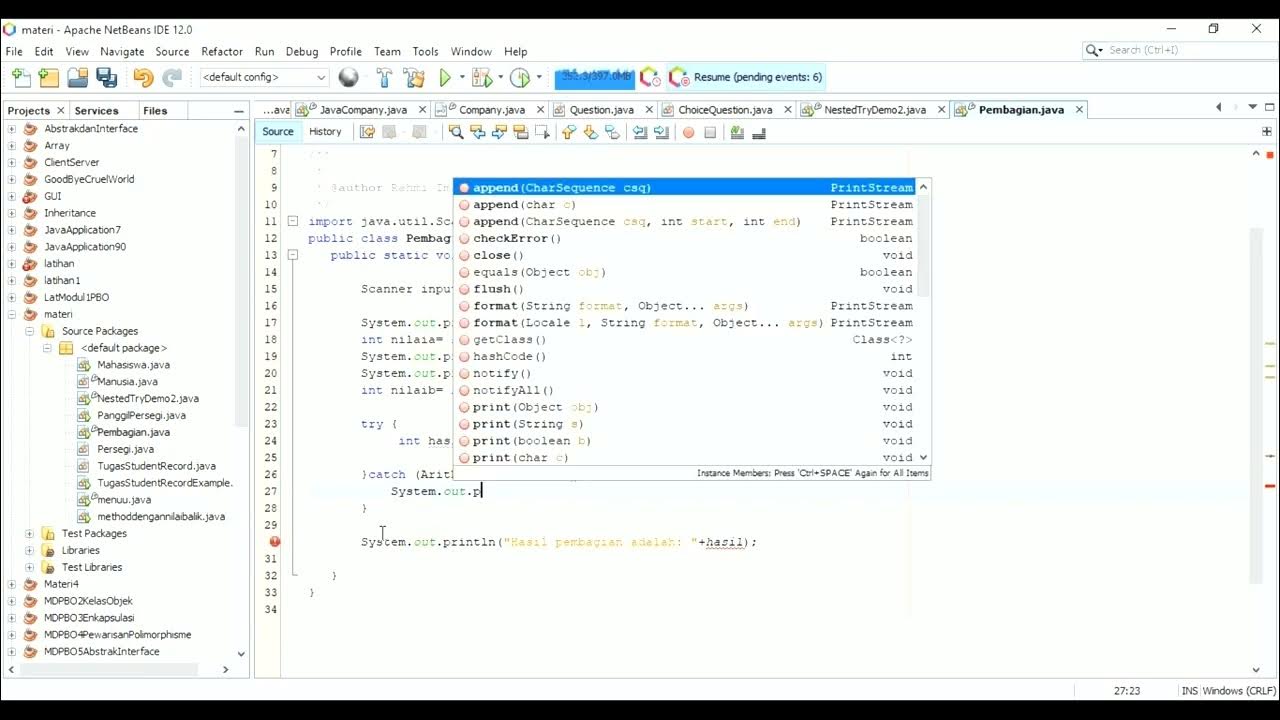Open the NestedTryDemo2.java editor tab
This screenshot has width=1280, height=720.
pyautogui.click(x=875, y=110)
